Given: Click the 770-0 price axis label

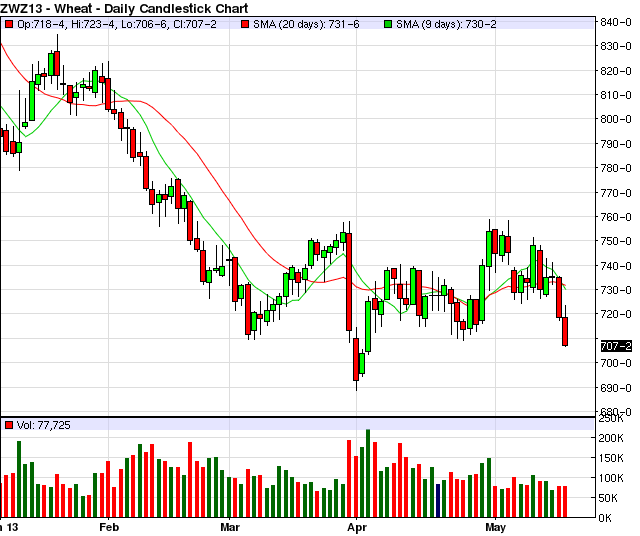Looking at the screenshot, I should 616,192.
